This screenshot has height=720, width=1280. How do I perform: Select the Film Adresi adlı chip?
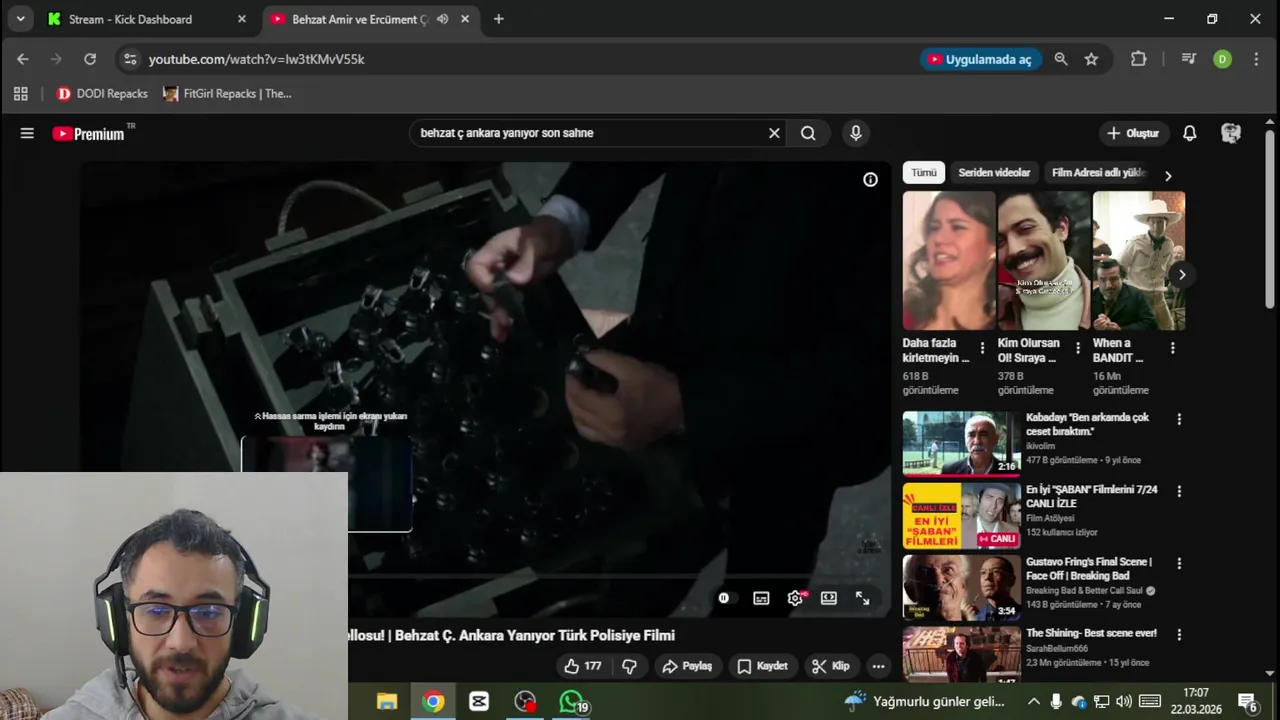1098,173
